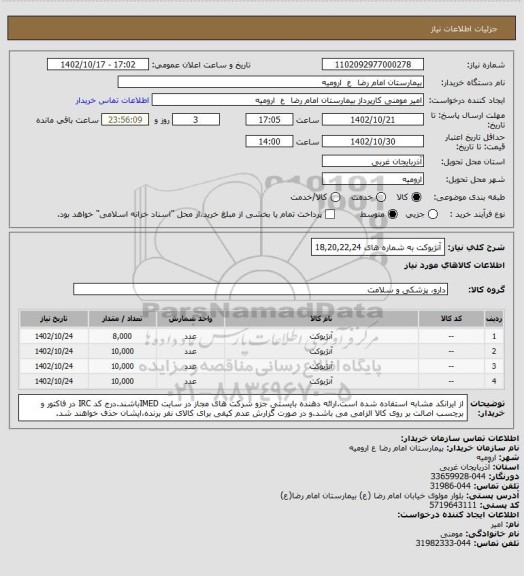Screen dimensions: 524x576
Task: Open the اطلاعات تماس خریدار link
Action: coord(112,100)
